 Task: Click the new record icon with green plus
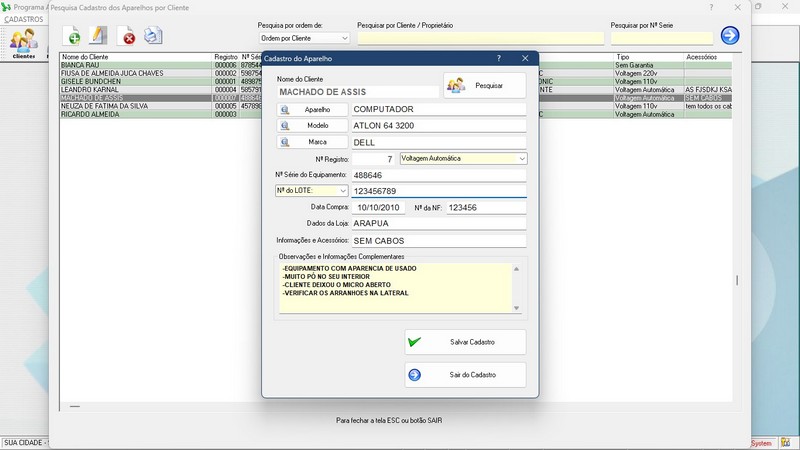click(73, 37)
